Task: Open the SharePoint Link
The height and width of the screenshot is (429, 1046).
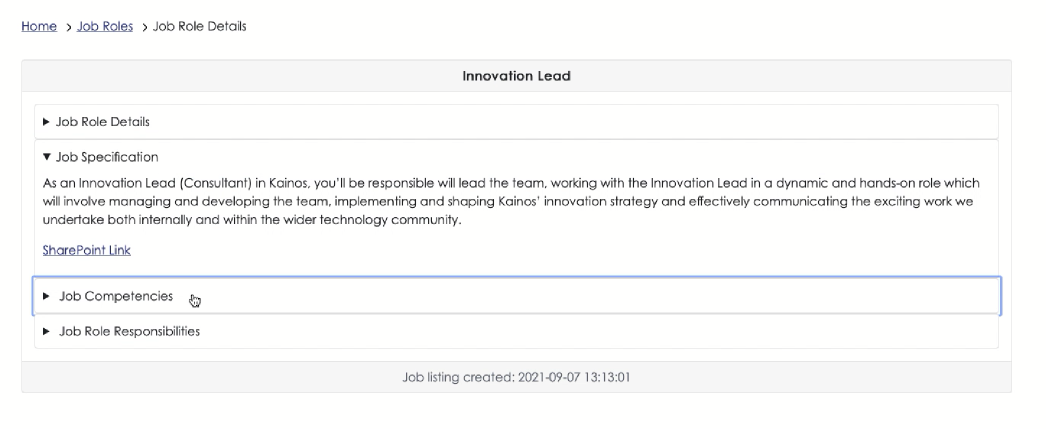Action: tap(87, 250)
